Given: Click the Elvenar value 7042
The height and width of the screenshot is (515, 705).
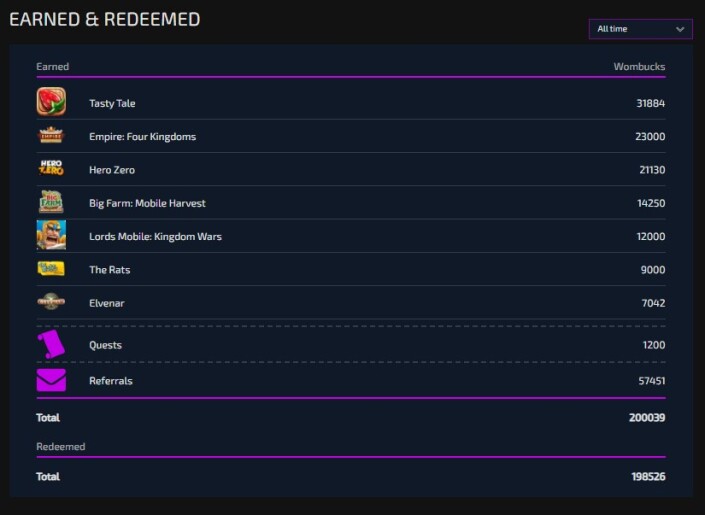Looking at the screenshot, I should click(653, 303).
